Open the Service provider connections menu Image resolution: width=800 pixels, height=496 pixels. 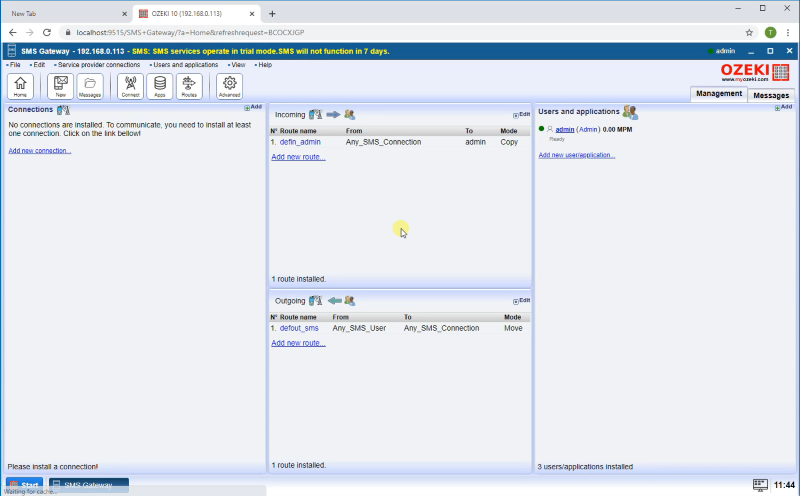97,65
